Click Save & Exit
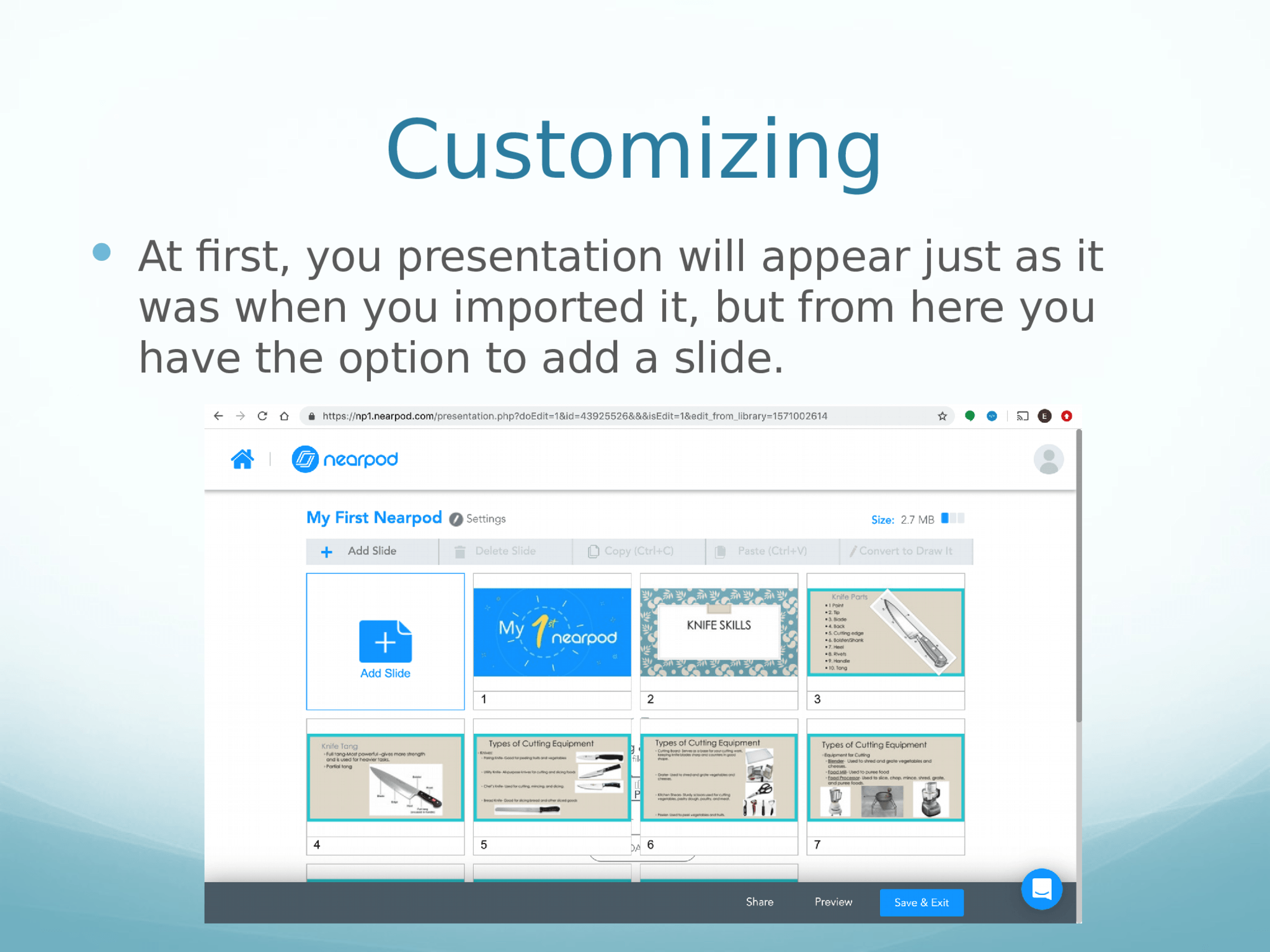1270x952 pixels. click(921, 902)
